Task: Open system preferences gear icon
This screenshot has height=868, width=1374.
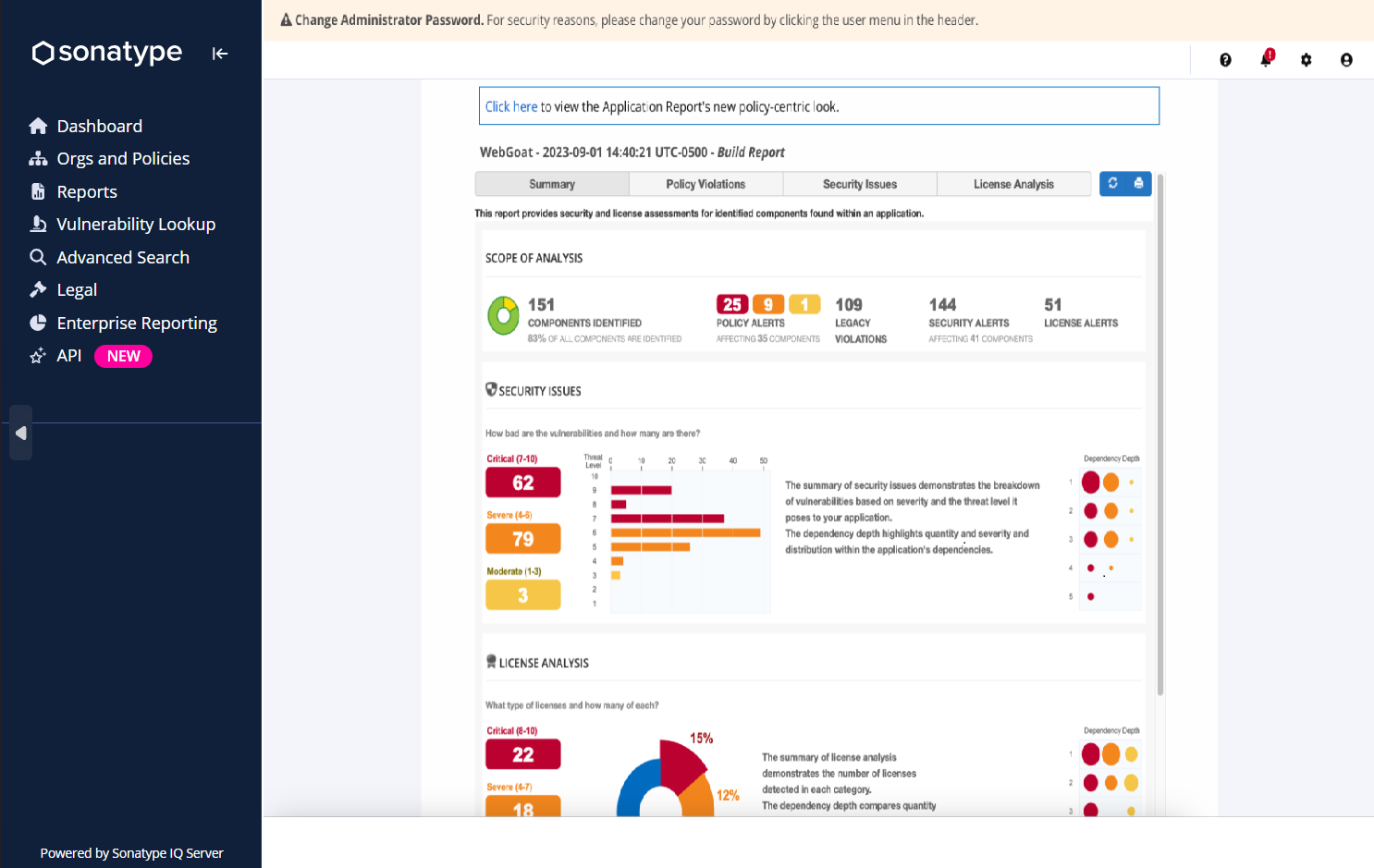Action: (1306, 60)
